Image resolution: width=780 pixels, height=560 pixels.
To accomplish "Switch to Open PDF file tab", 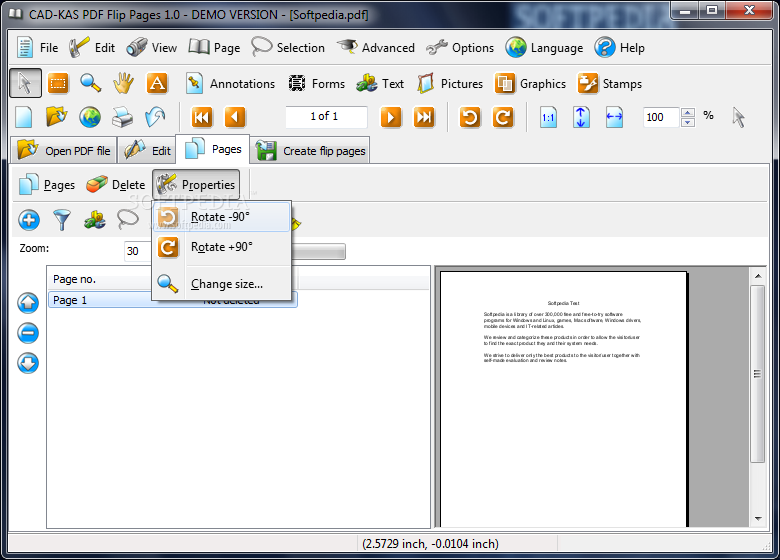I will pos(64,150).
